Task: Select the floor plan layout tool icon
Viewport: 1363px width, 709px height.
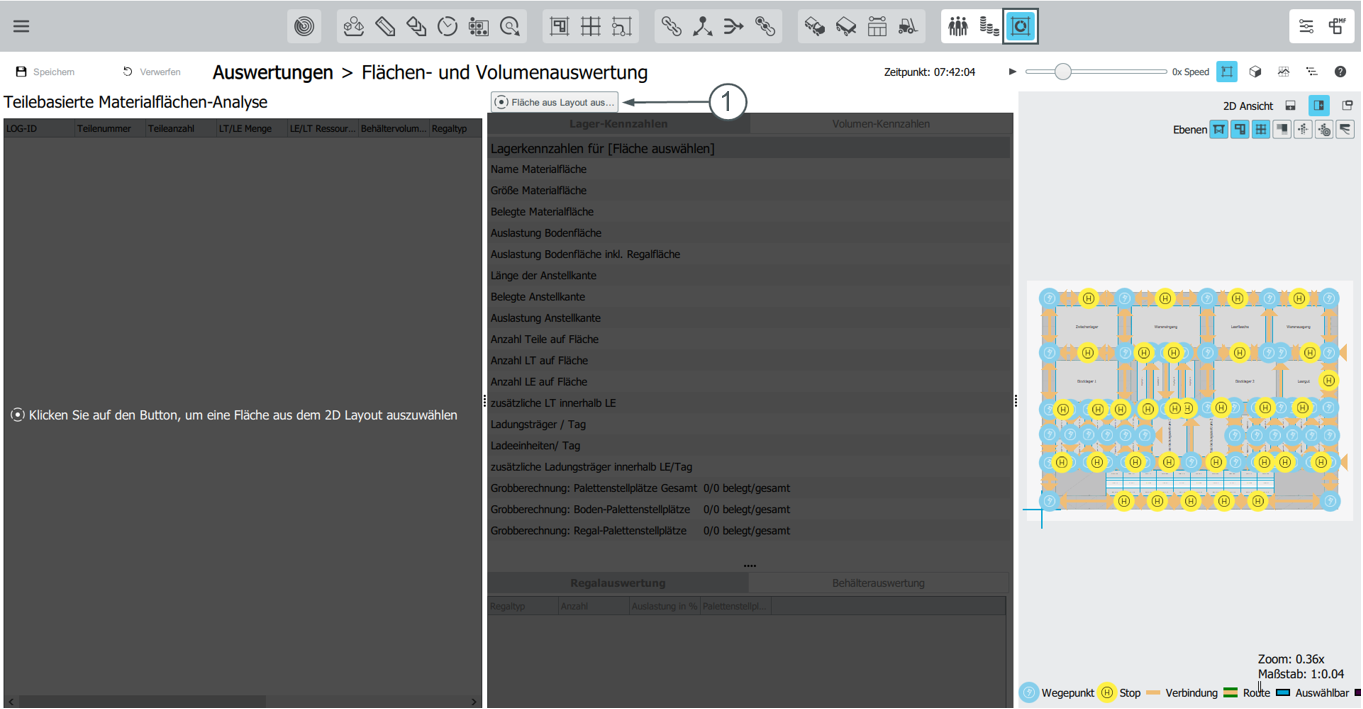Action: point(559,27)
